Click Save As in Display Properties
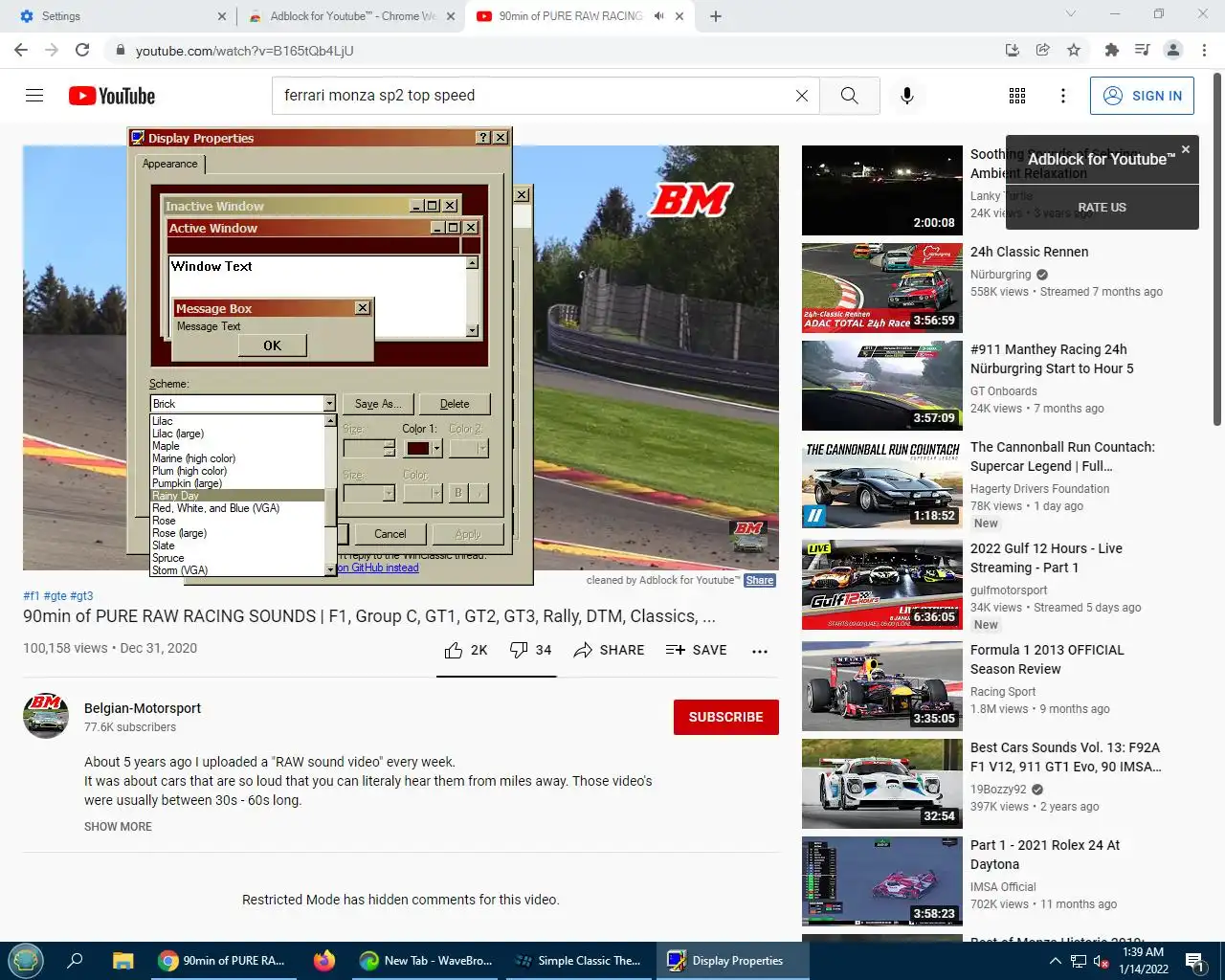 pos(377,404)
